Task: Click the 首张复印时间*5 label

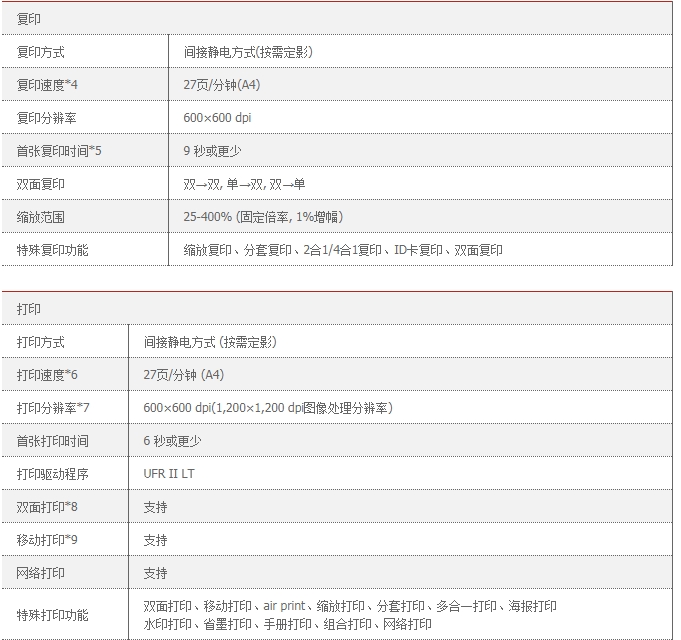Action: [x=59, y=151]
